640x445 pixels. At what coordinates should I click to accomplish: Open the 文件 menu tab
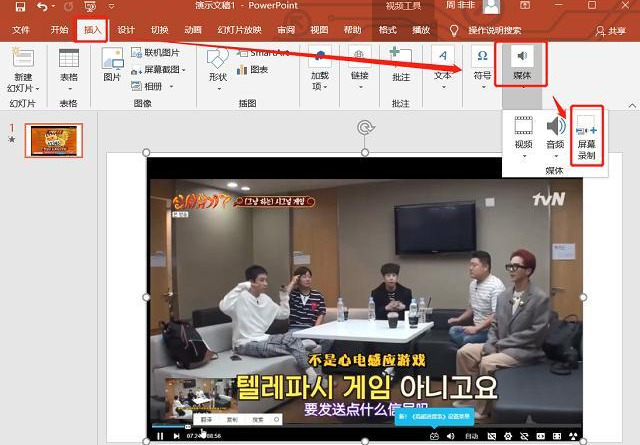21,30
